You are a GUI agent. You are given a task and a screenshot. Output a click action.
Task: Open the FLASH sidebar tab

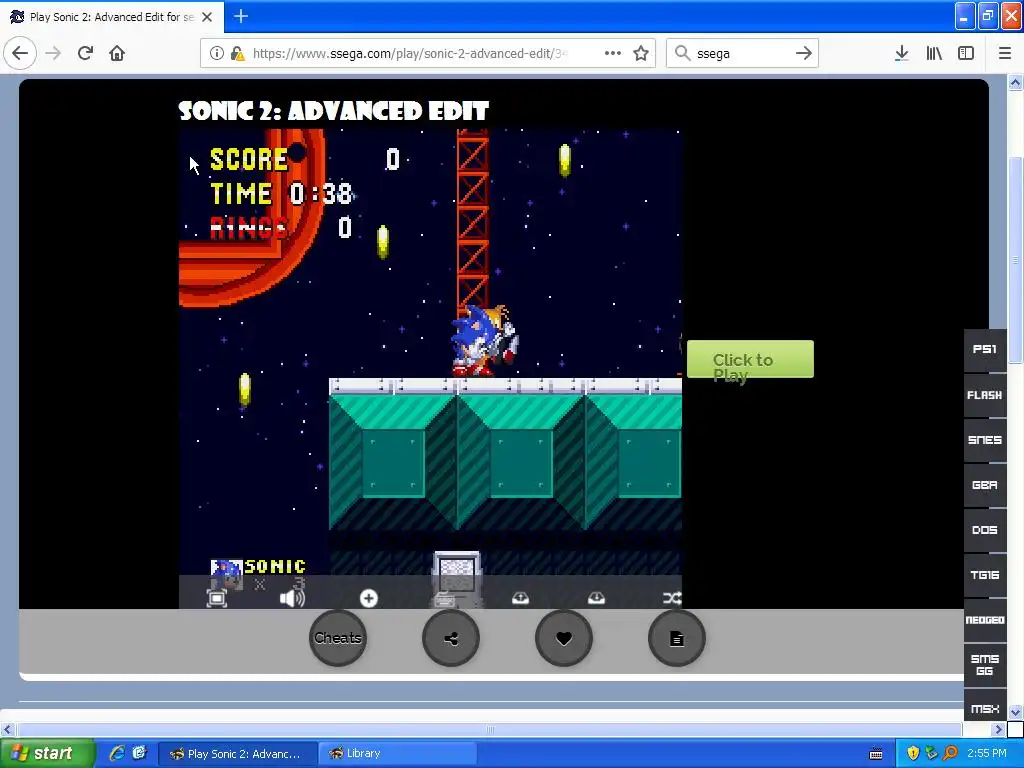[985, 395]
